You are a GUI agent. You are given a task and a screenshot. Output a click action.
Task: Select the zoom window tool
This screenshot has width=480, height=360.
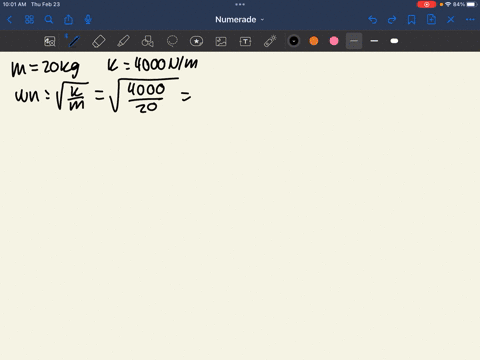pyautogui.click(x=50, y=41)
